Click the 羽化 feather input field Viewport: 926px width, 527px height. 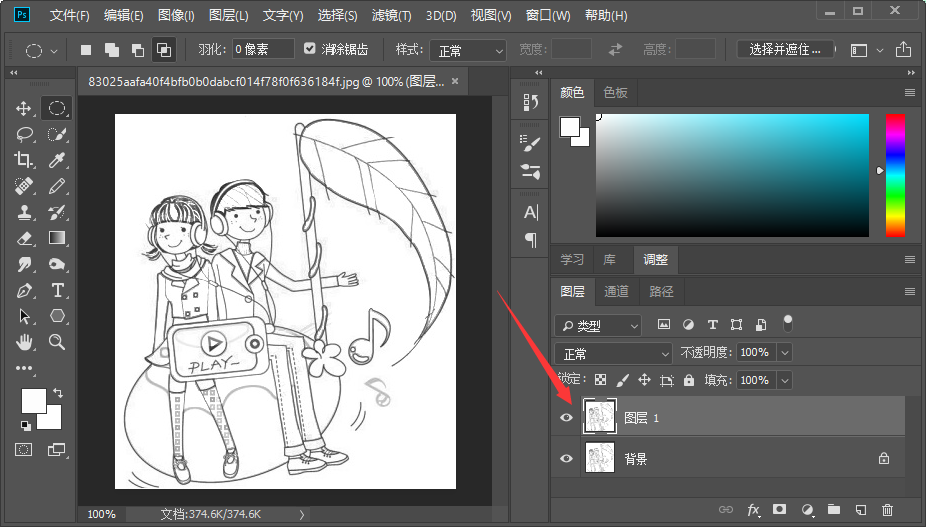click(x=263, y=49)
